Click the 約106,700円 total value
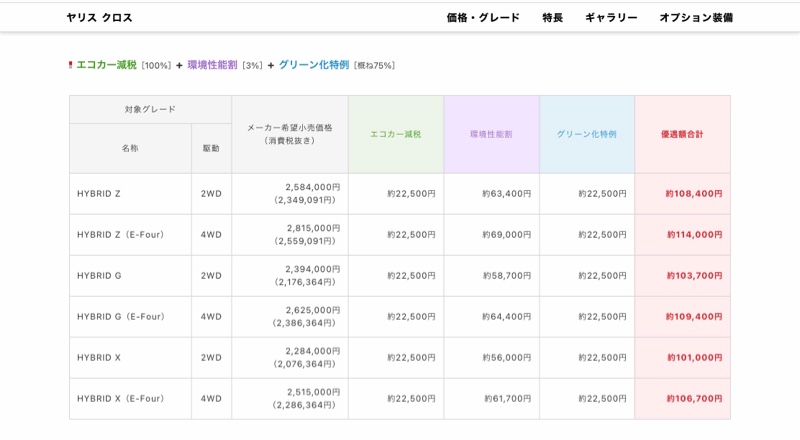 point(694,399)
